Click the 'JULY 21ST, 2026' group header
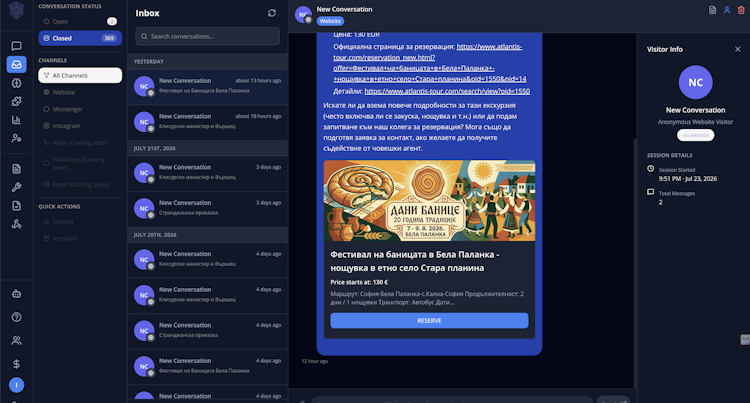 pos(154,148)
